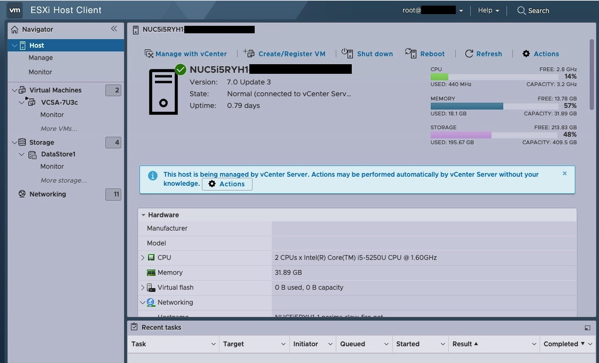Click the Recent tasks clipboard icon

(x=134, y=327)
